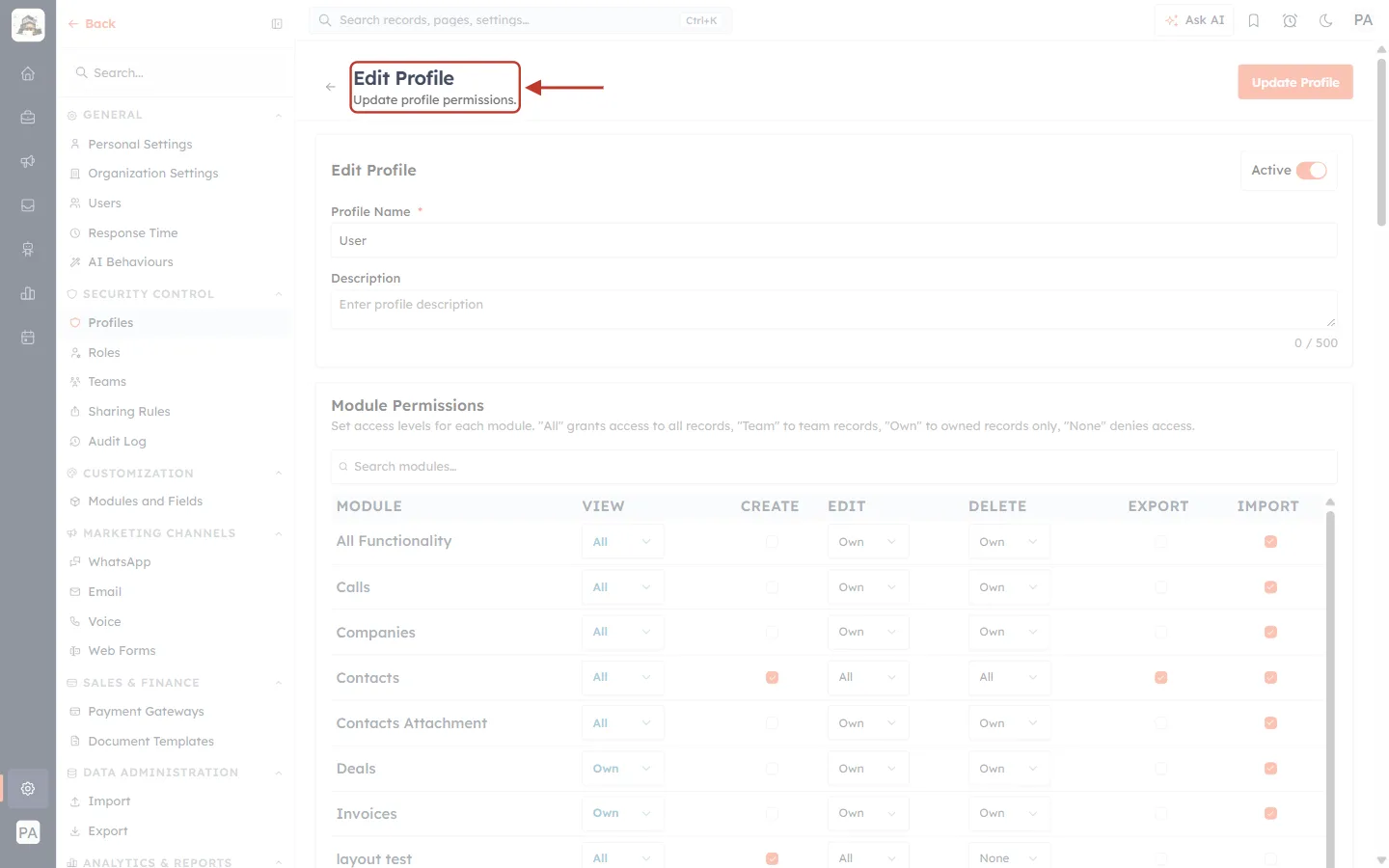Open the megaphone campaigns icon
Screen dimensions: 1389x868
point(28,161)
